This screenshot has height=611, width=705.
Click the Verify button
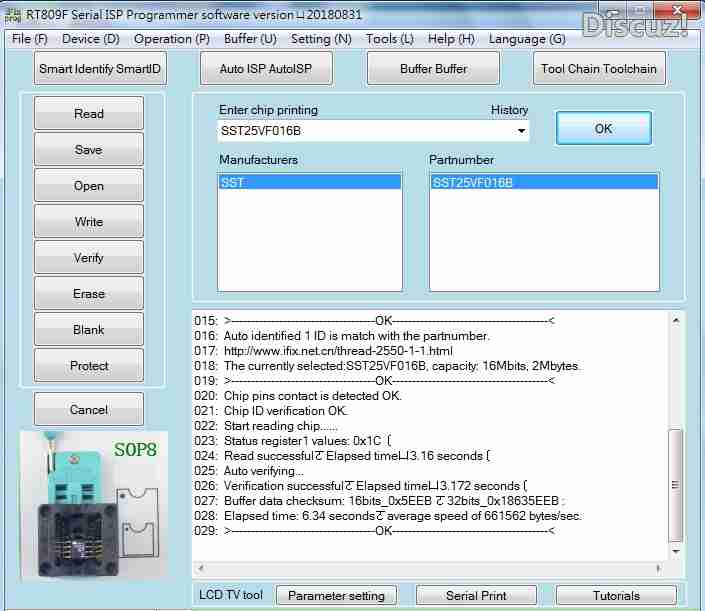[x=89, y=258]
